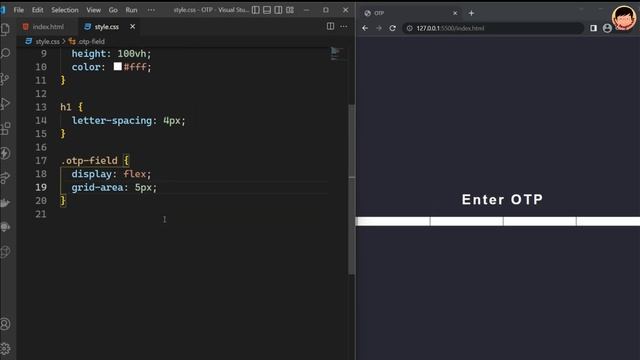640x360 pixels.
Task: Open the Run menu
Action: point(131,10)
